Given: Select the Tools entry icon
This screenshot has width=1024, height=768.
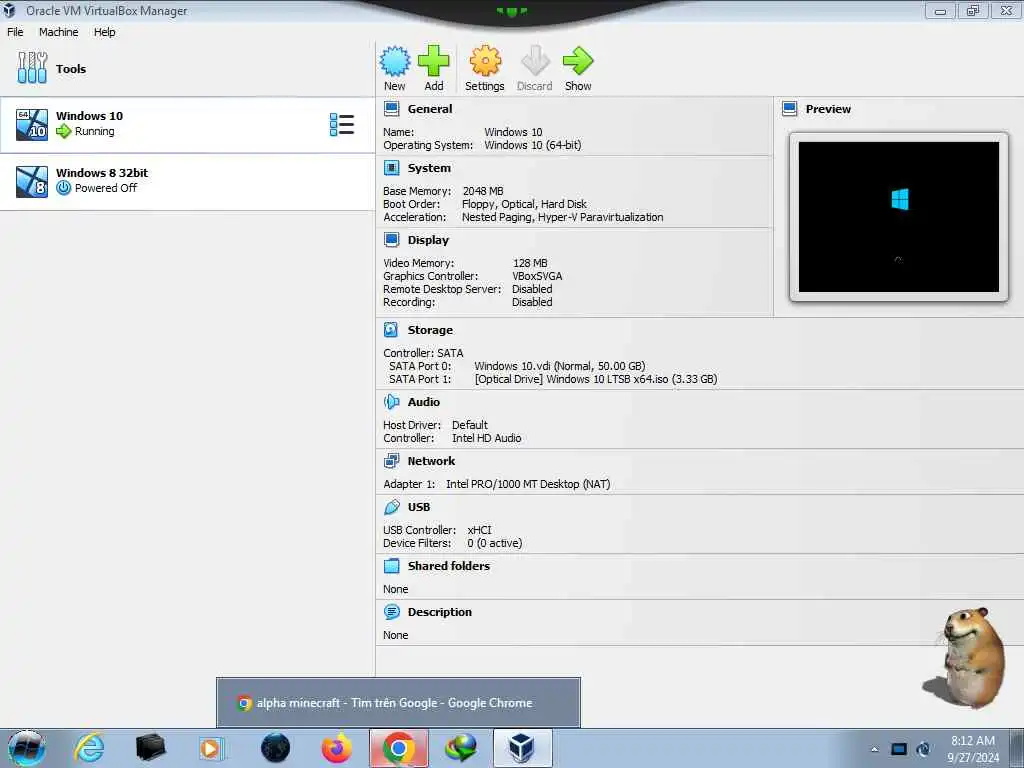Looking at the screenshot, I should (x=32, y=68).
